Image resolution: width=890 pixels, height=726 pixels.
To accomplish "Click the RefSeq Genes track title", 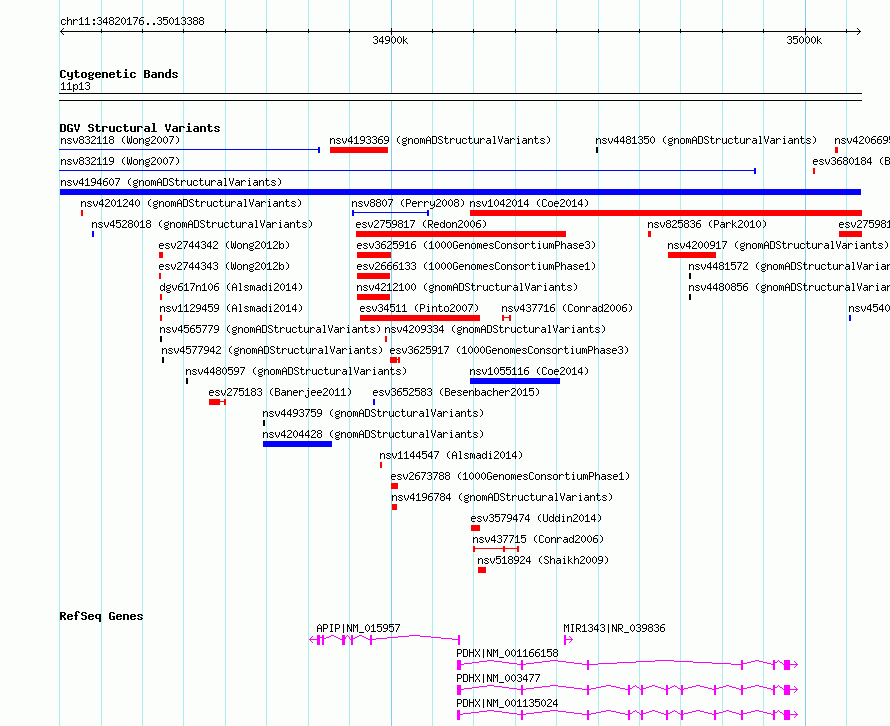I will [x=101, y=616].
